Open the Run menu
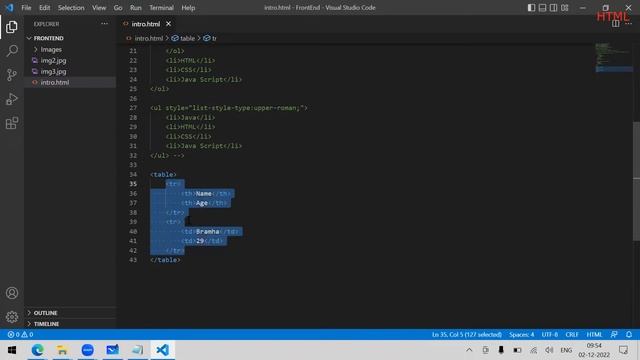The image size is (640, 360). coord(136,8)
